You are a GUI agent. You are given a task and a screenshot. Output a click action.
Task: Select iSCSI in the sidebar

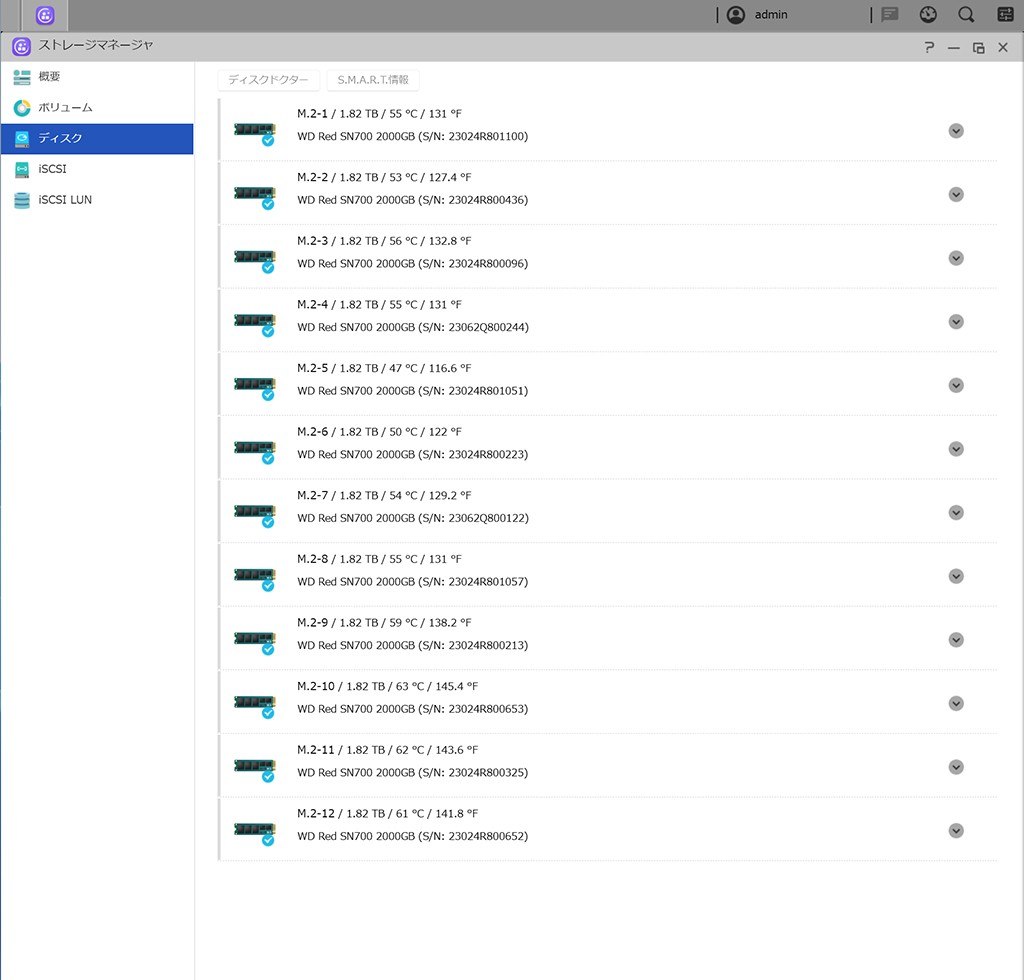tap(97, 169)
